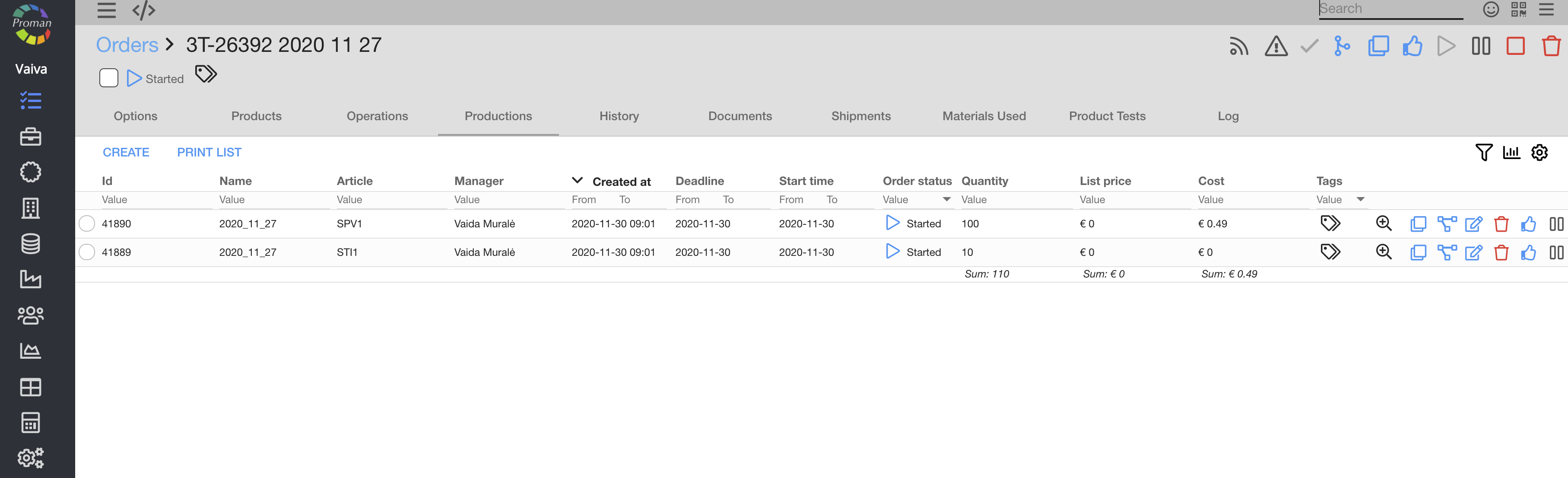1568x478 pixels.
Task: Click the CREATE button
Action: 125,152
